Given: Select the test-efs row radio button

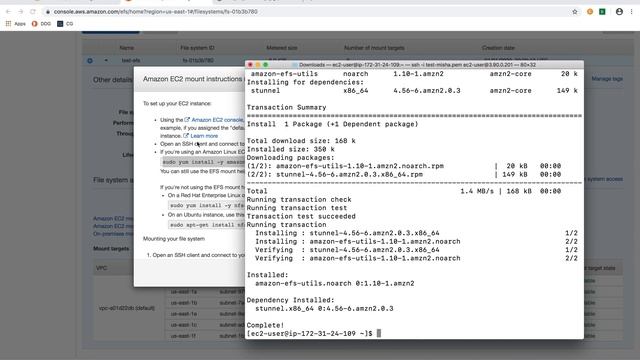Looking at the screenshot, I should click(90, 60).
